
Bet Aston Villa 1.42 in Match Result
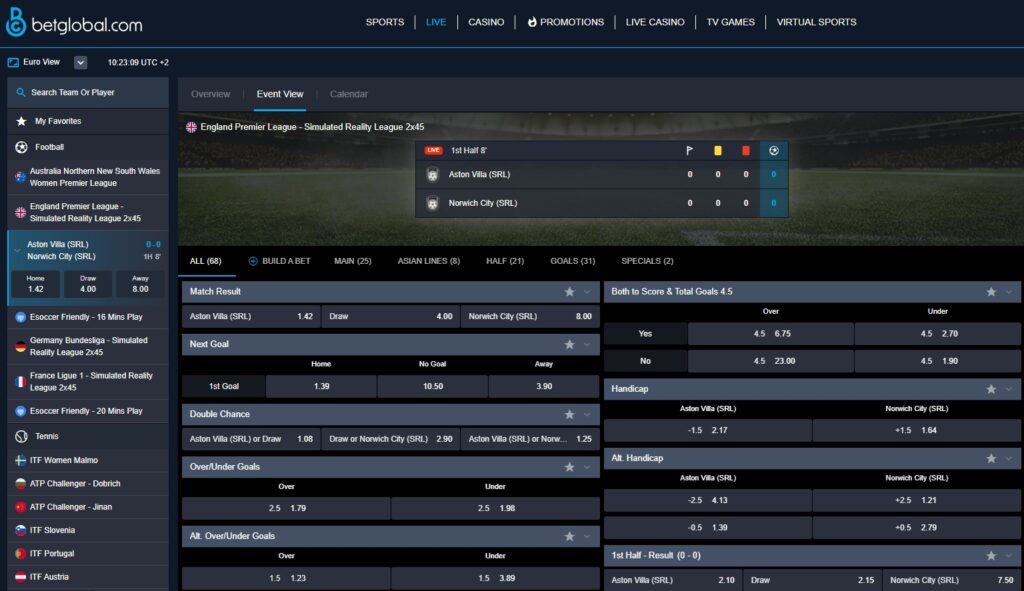[251, 317]
